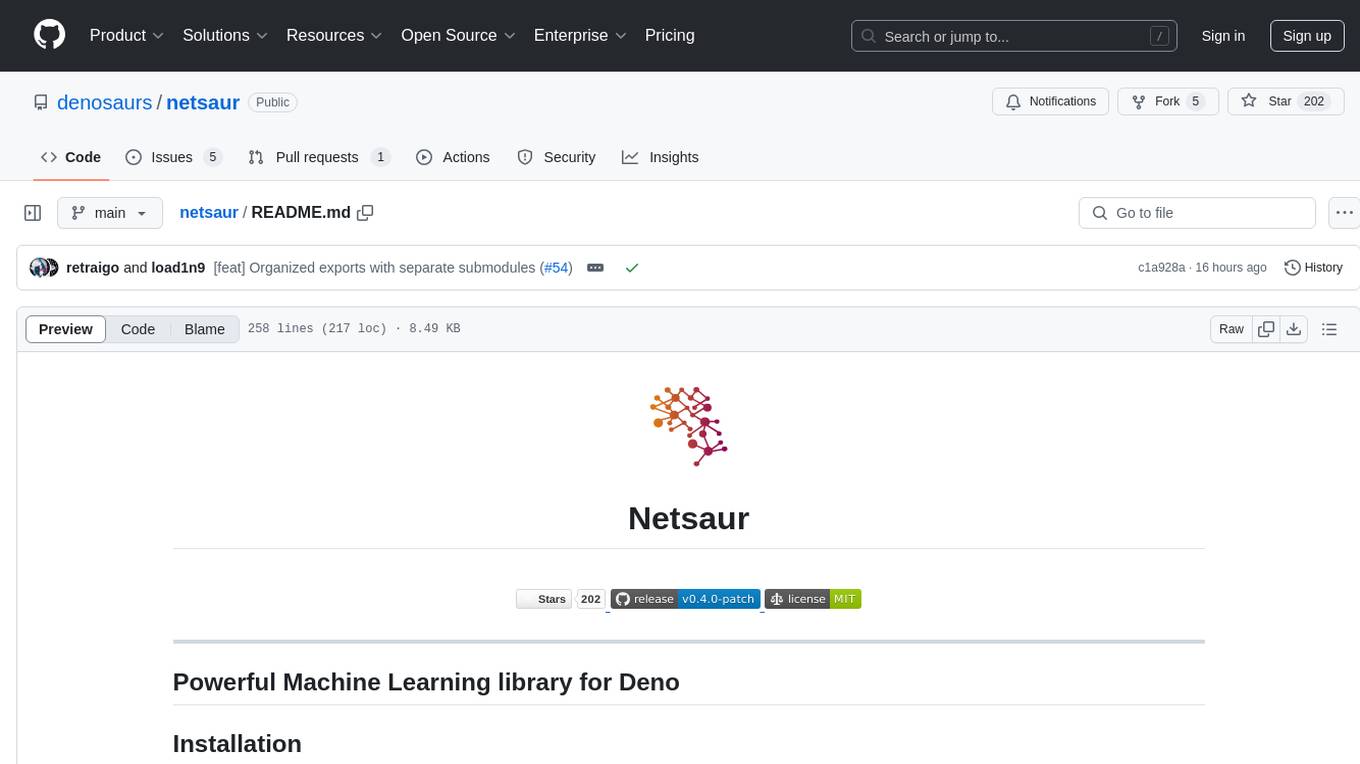Expand the Resources menu

(334, 35)
